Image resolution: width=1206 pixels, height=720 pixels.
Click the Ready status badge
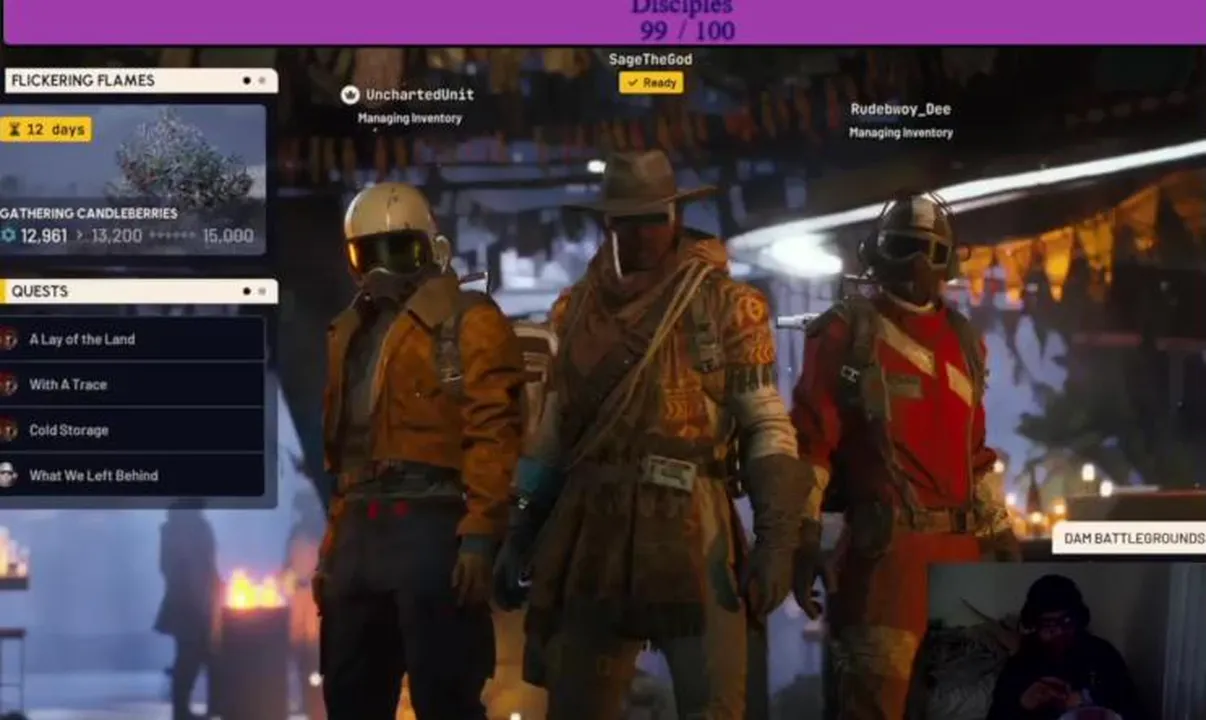[651, 83]
